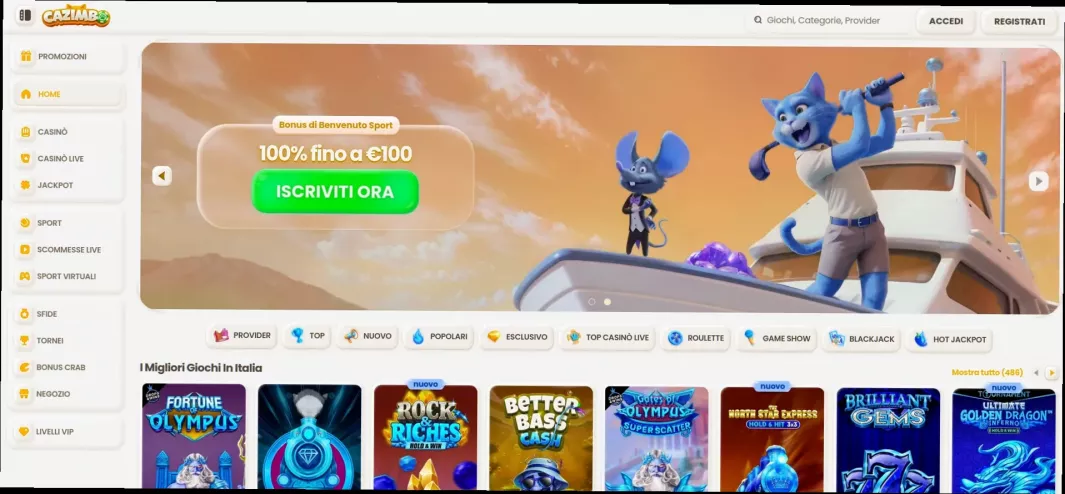Open Scommesse Live play icon
Image resolution: width=1065 pixels, height=494 pixels.
click(25, 249)
